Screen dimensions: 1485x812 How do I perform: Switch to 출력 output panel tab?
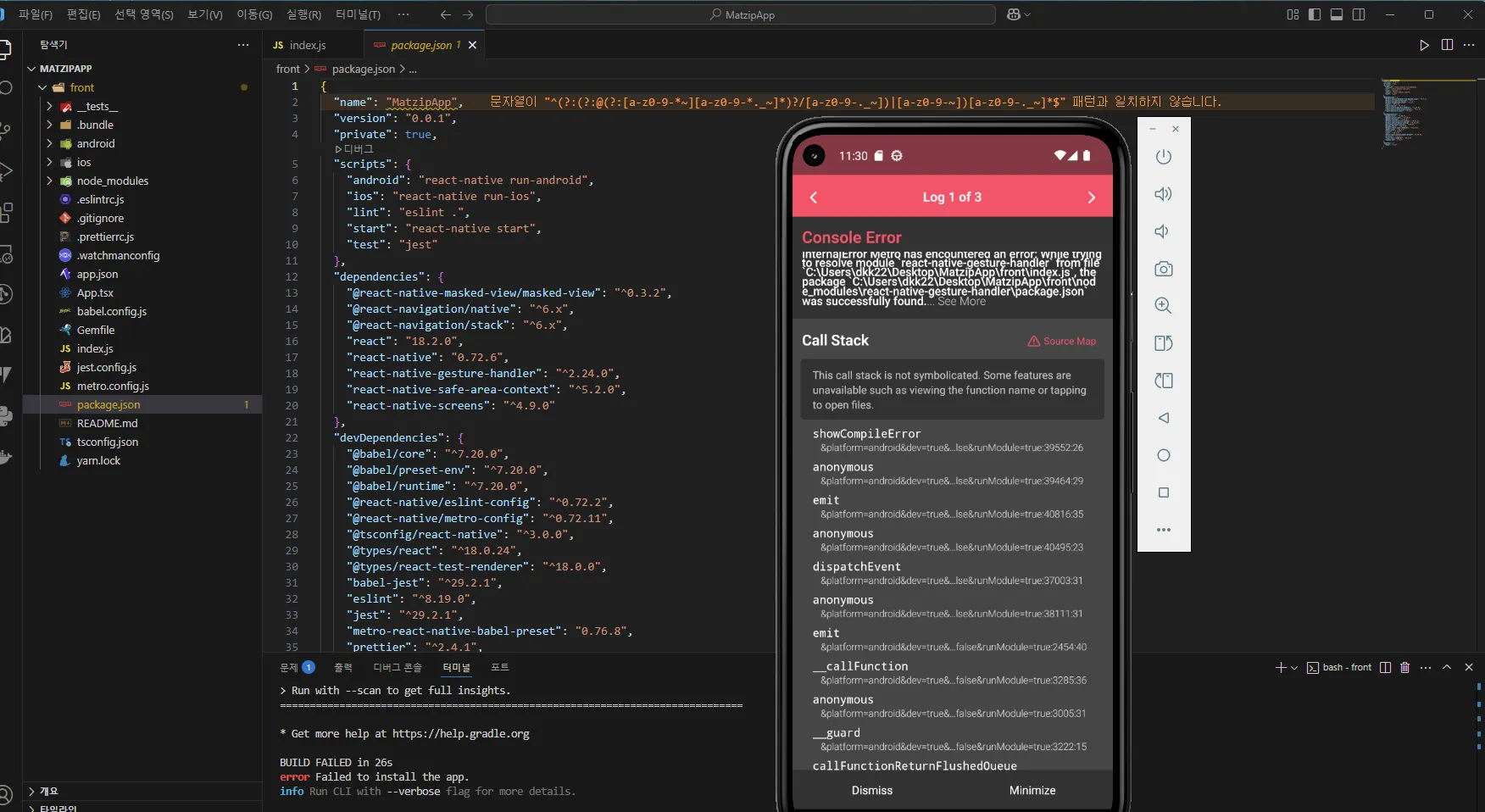click(343, 667)
